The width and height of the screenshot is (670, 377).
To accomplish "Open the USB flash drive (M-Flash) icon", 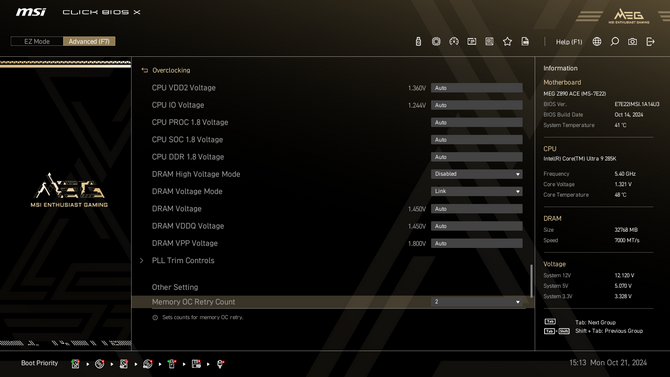I will pos(418,41).
